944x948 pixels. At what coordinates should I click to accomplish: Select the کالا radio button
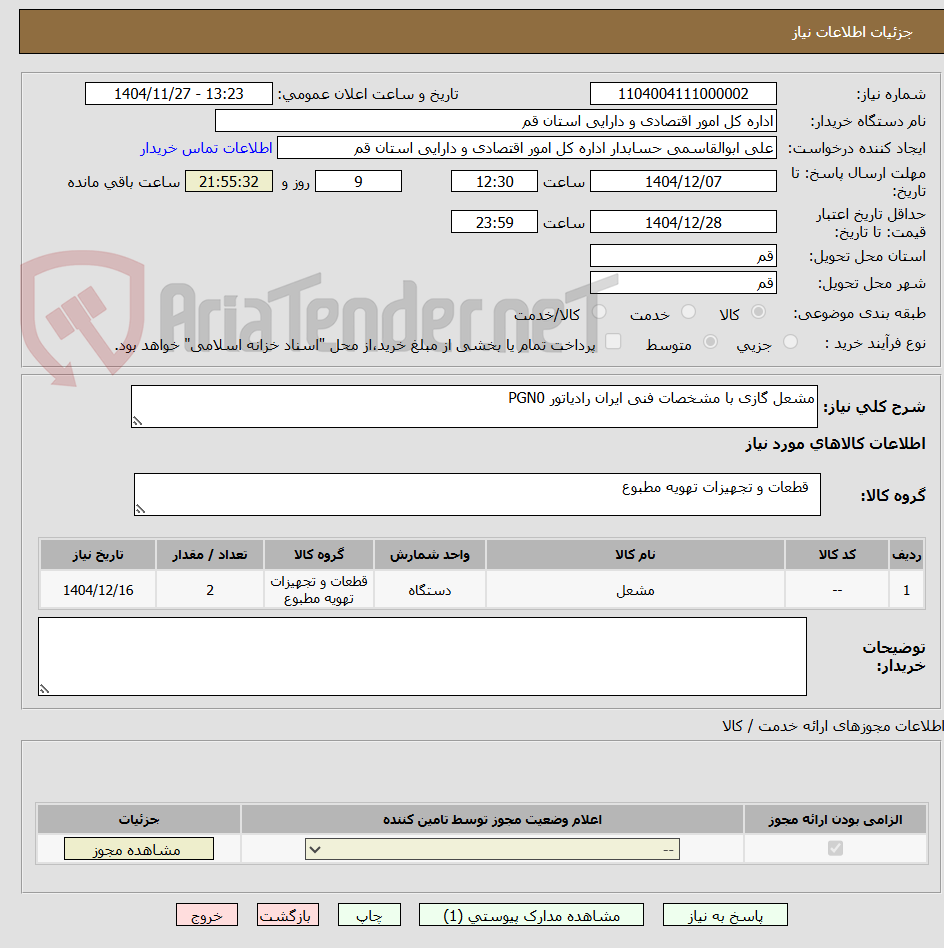click(x=758, y=312)
